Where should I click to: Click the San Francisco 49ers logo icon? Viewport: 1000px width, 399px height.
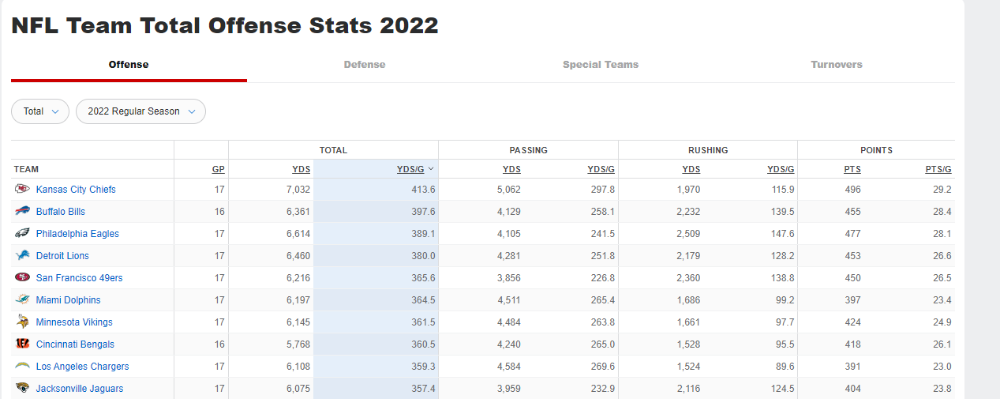click(22, 277)
